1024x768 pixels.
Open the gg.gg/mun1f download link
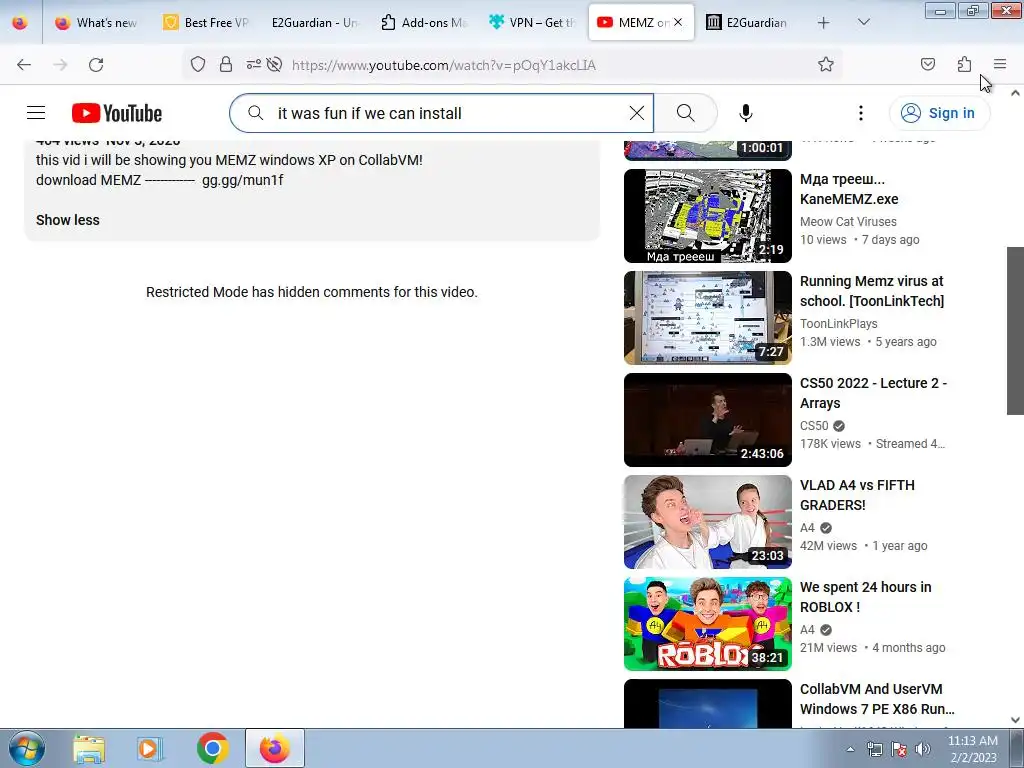[x=242, y=180]
